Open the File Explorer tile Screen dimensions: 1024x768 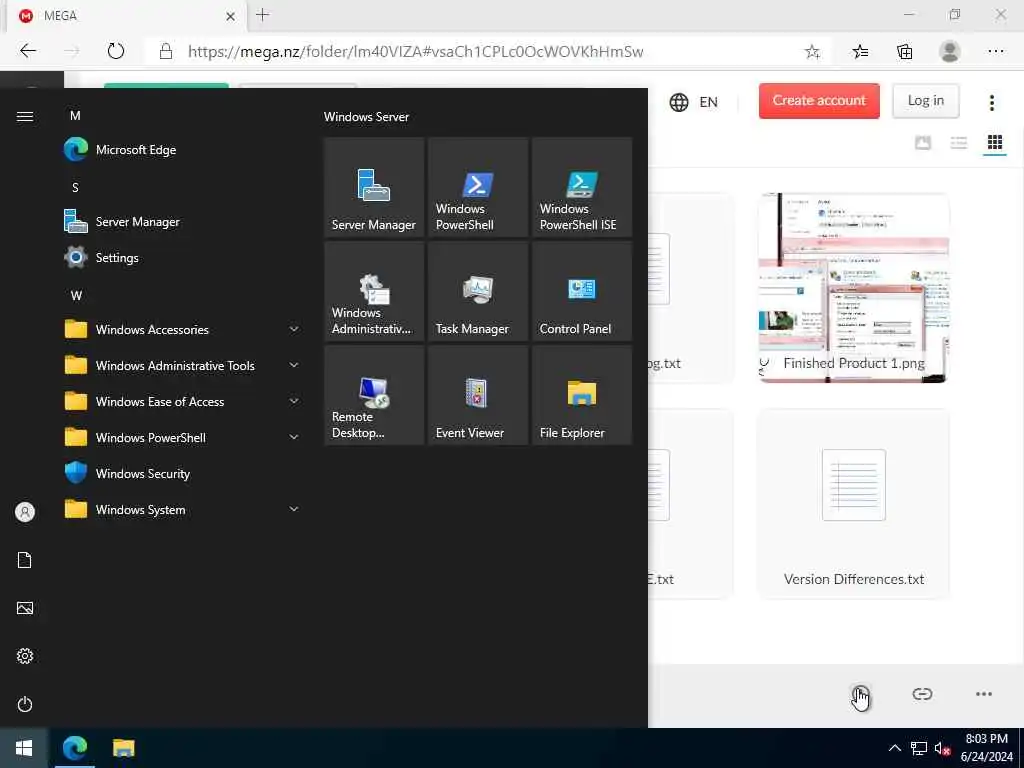[x=581, y=395]
